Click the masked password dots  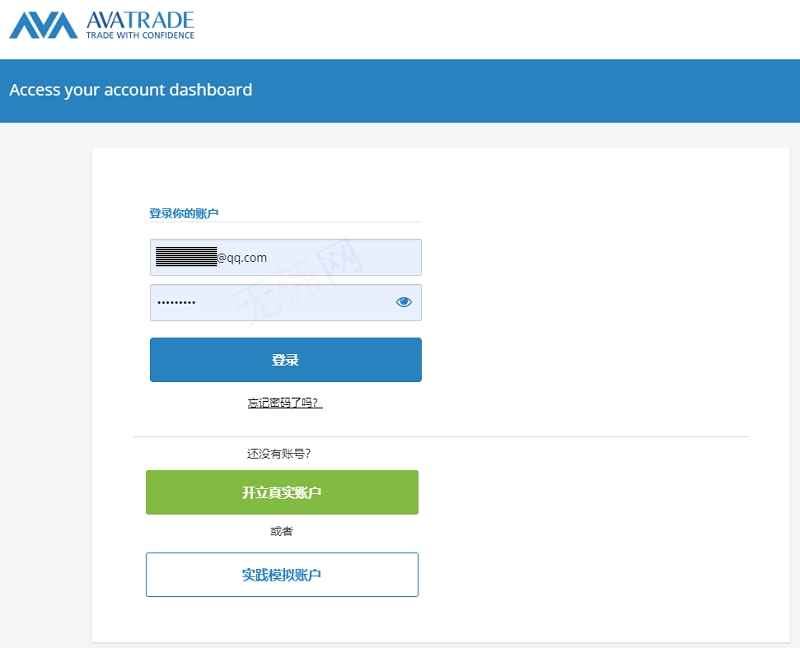pos(177,302)
